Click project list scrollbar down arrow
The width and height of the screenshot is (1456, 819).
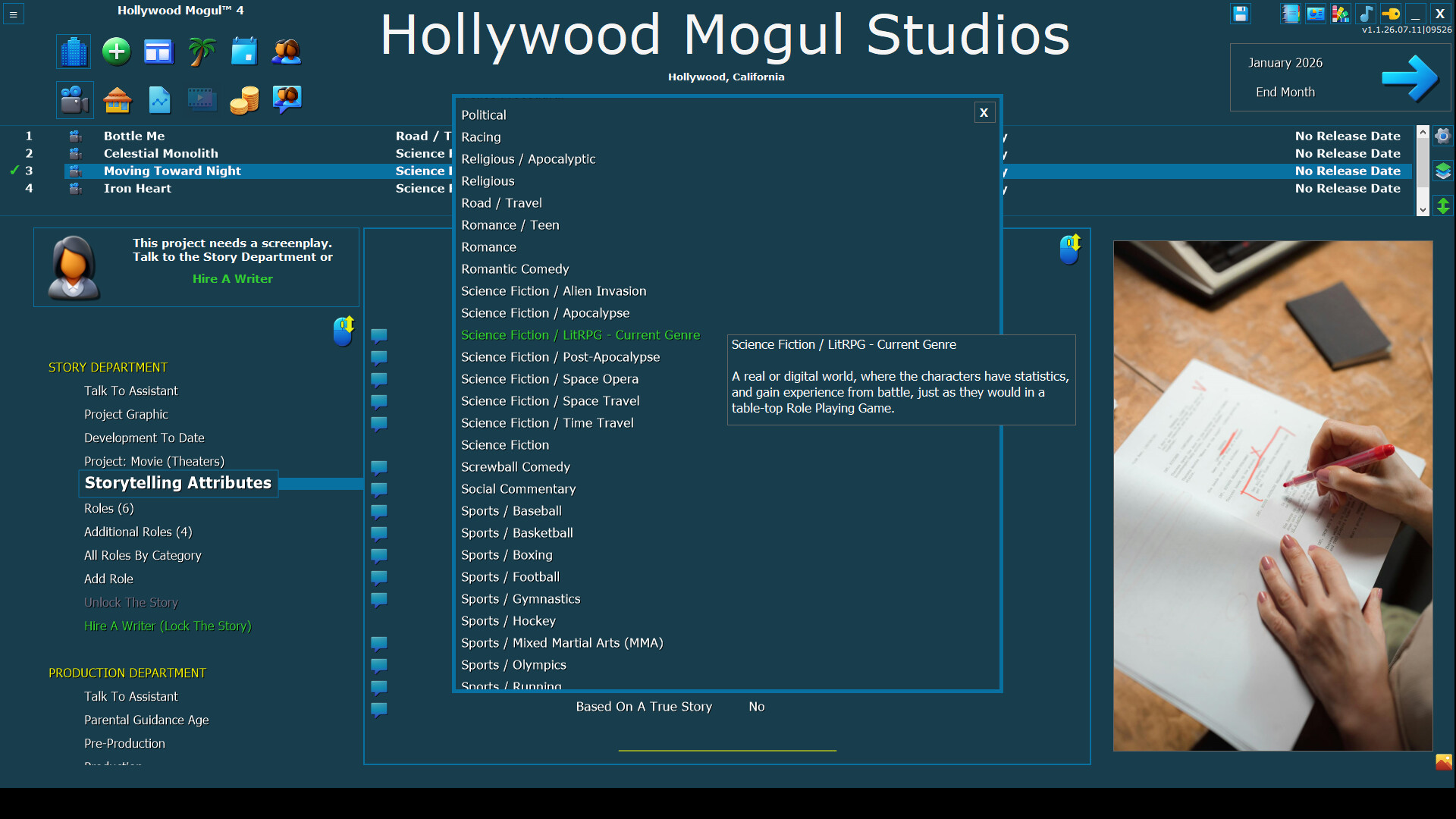(x=1423, y=209)
